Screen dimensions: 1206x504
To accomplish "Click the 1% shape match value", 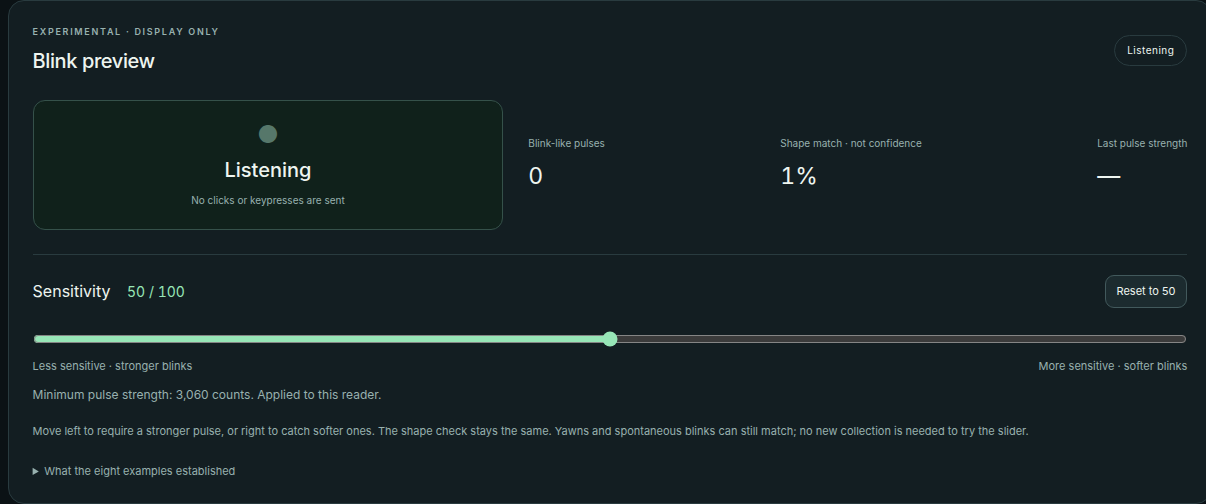I will [799, 177].
